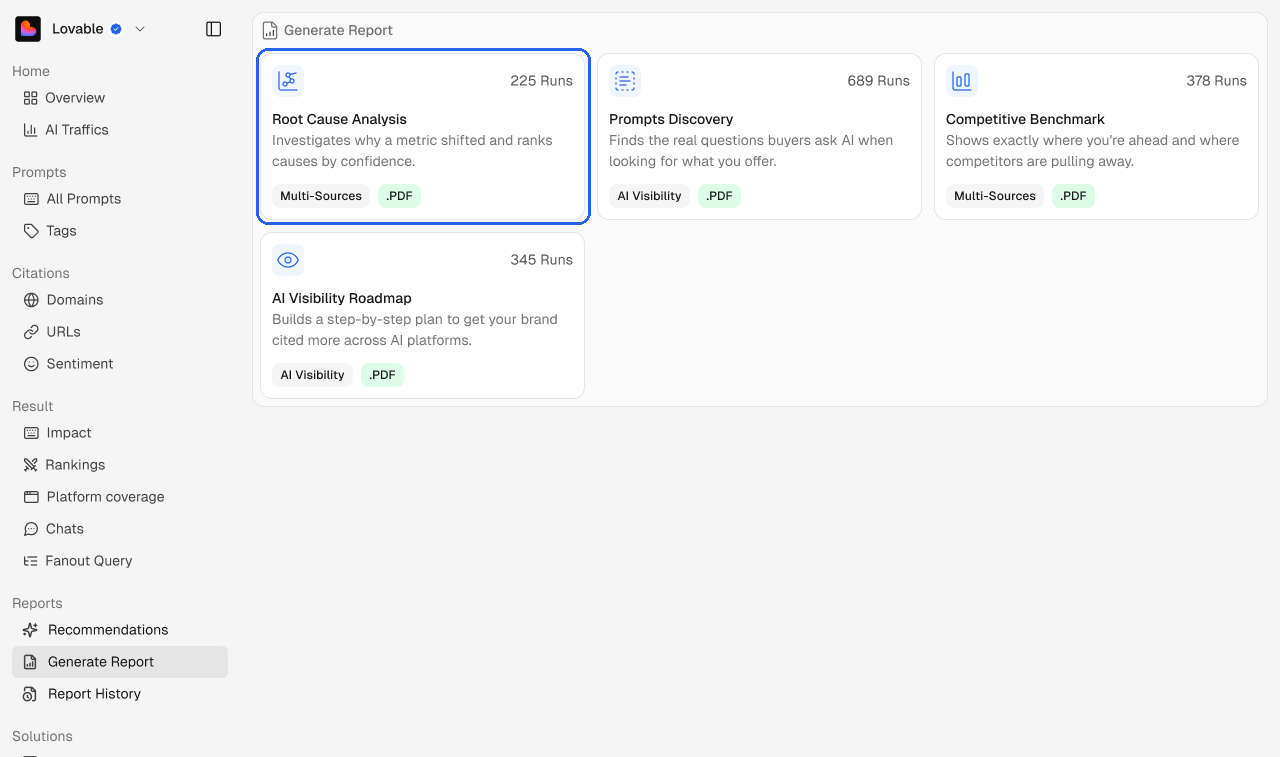Collapse the sidebar with the panel toggle
The height and width of the screenshot is (757, 1280).
coord(213,29)
